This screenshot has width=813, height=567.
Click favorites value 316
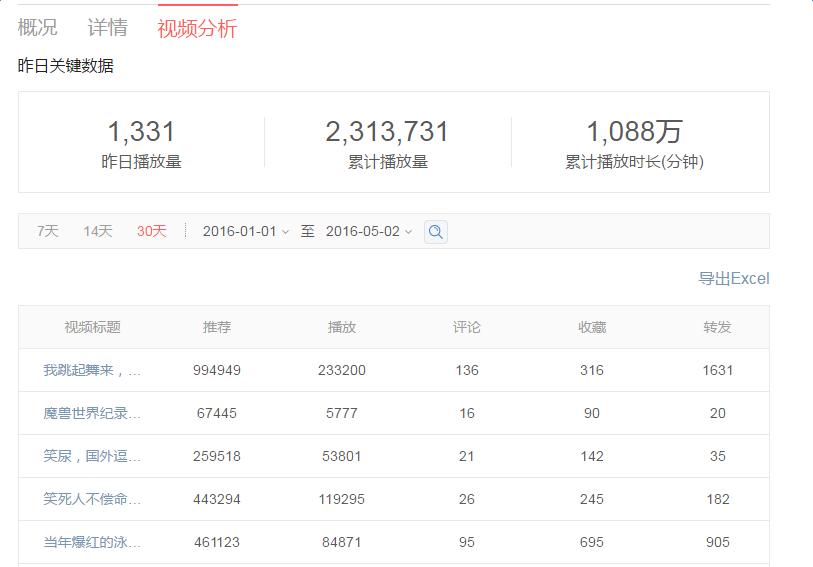click(592, 370)
